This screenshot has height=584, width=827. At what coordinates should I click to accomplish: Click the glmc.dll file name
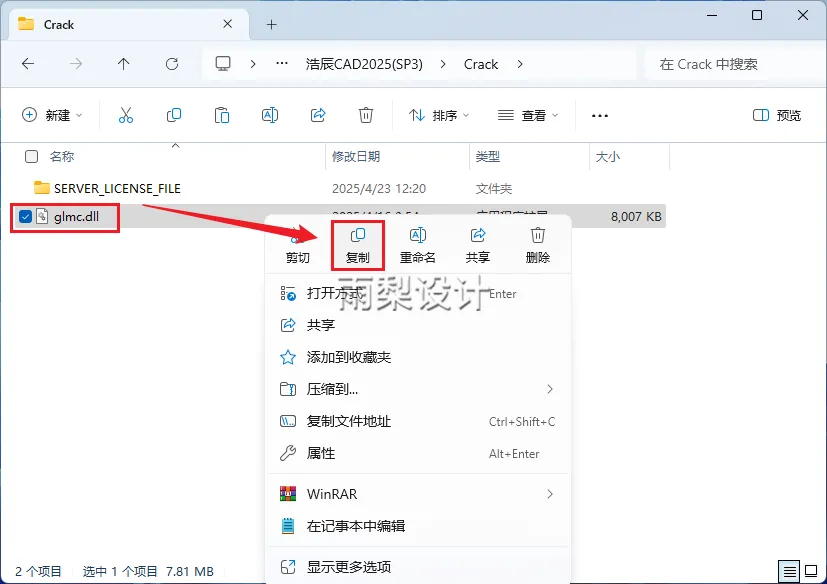(x=76, y=216)
